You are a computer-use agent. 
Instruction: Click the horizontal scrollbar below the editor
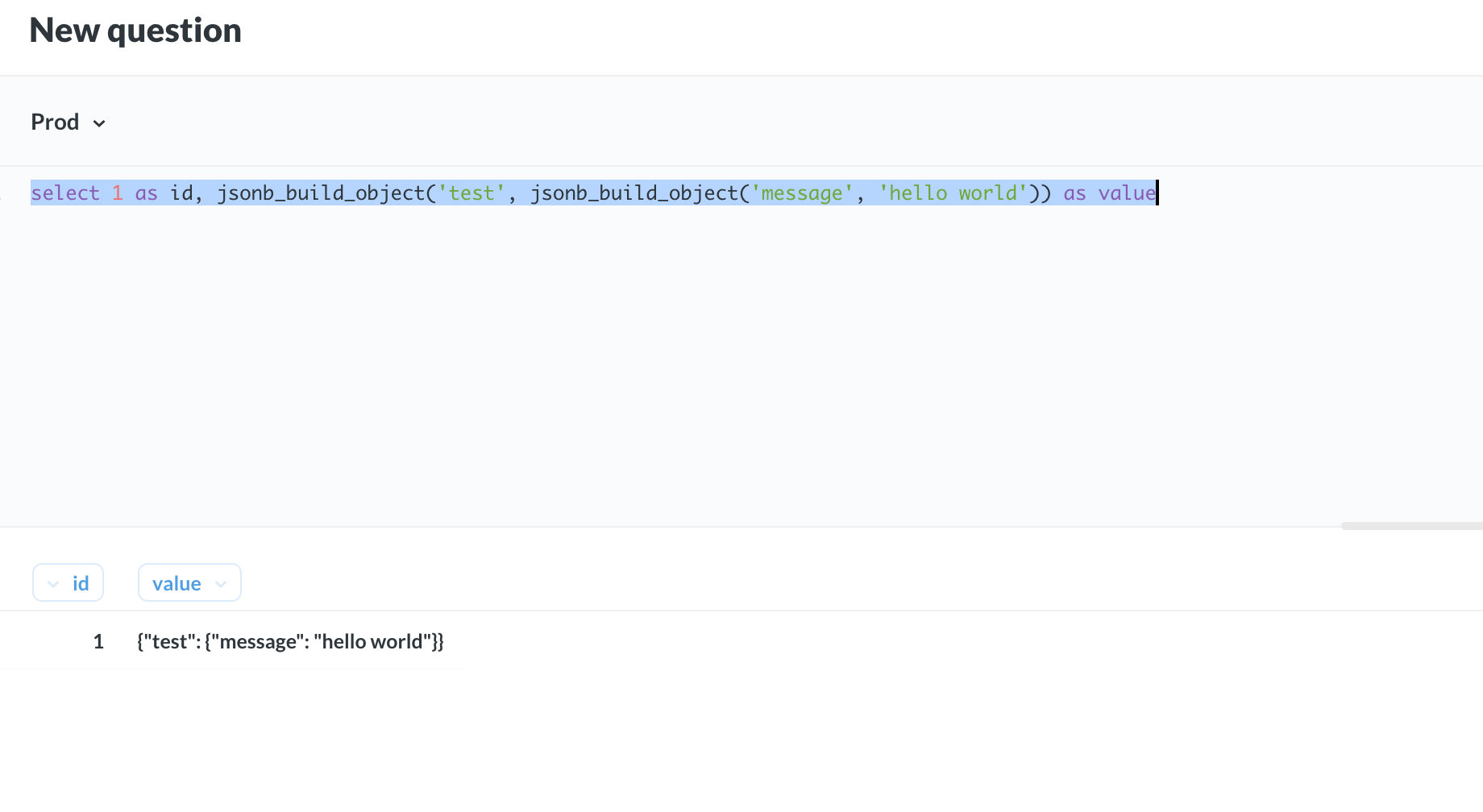(x=1410, y=524)
